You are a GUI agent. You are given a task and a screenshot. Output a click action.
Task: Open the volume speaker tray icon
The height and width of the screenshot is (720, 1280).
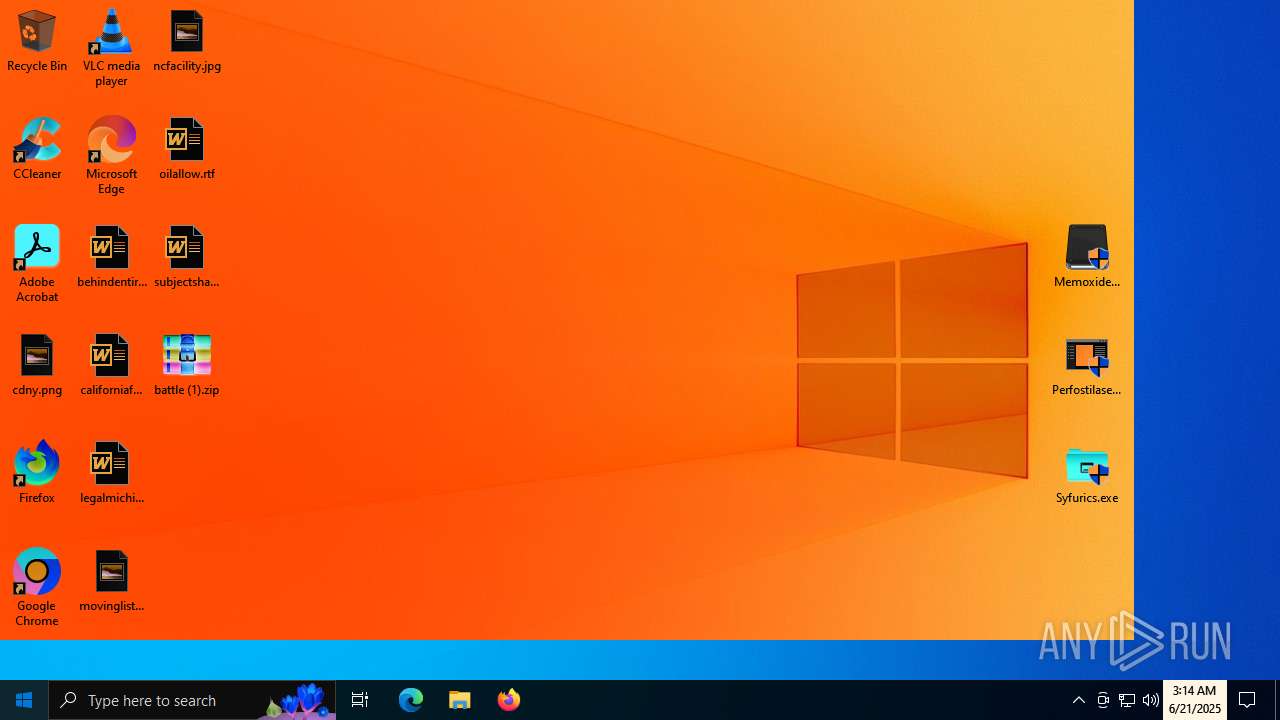pos(1151,700)
